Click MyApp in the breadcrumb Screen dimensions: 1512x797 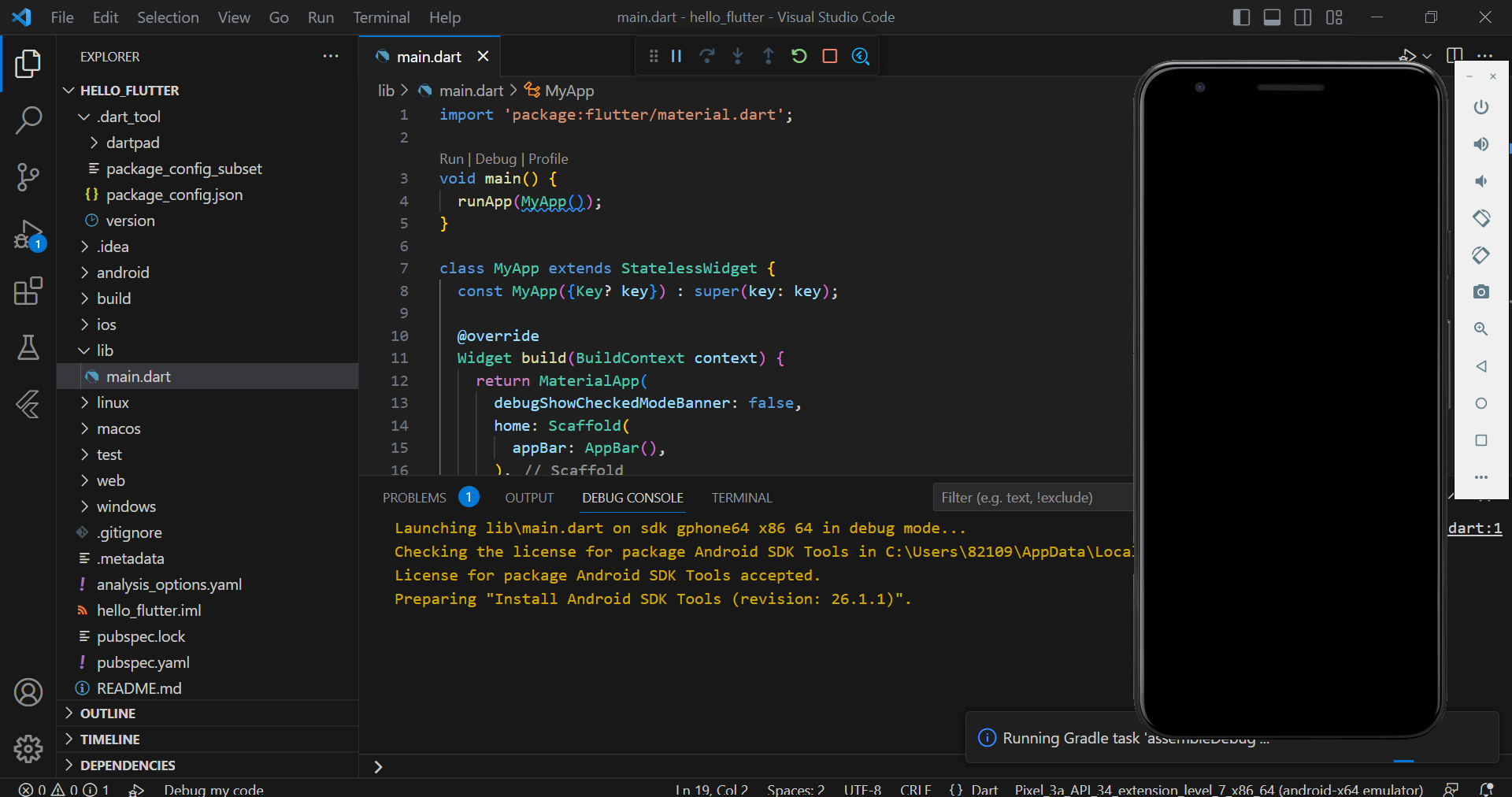[x=569, y=91]
